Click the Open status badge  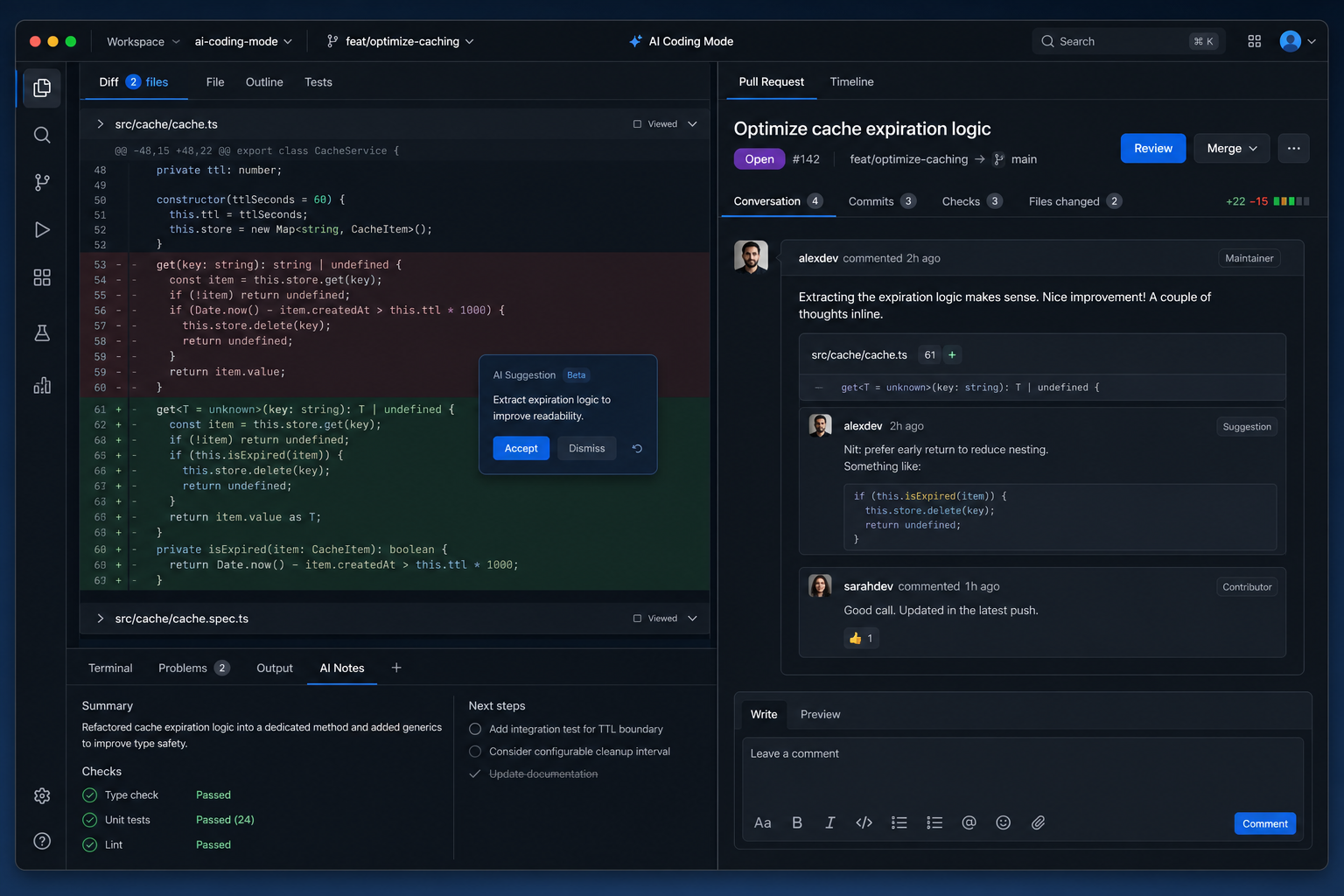(759, 159)
